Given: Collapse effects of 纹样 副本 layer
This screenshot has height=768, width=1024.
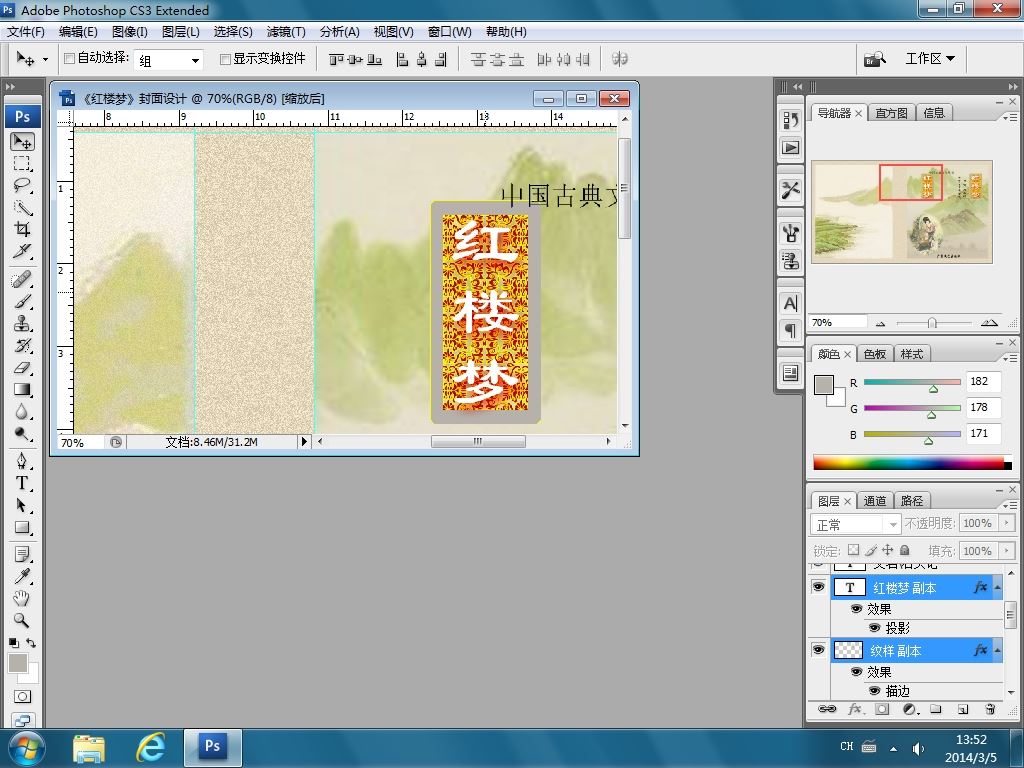Looking at the screenshot, I should (x=998, y=650).
